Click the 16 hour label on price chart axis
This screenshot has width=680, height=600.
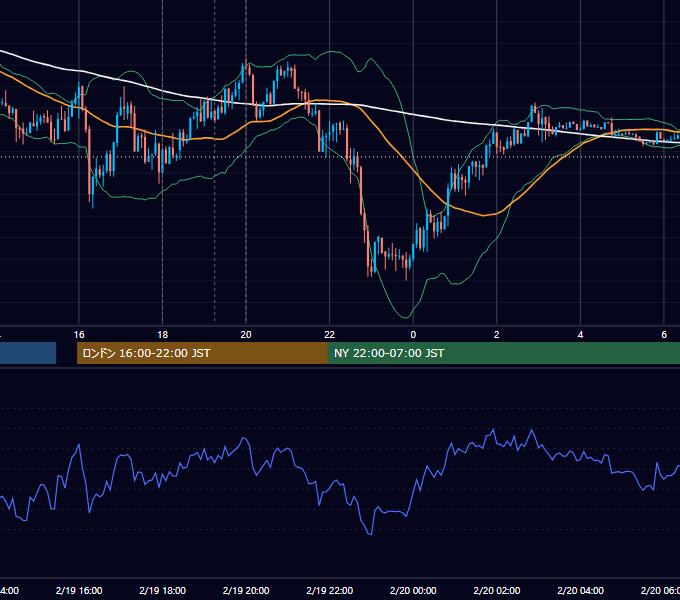point(79,335)
